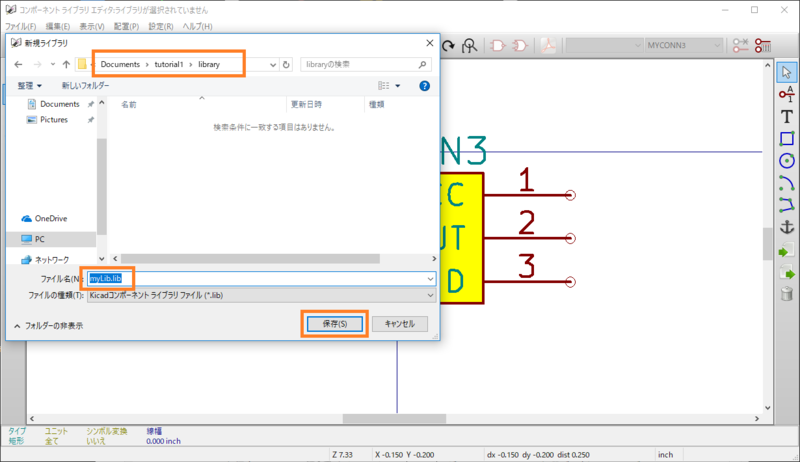Select Documents in the navigation pane
Viewport: 800px width, 462px height.
[x=60, y=104]
